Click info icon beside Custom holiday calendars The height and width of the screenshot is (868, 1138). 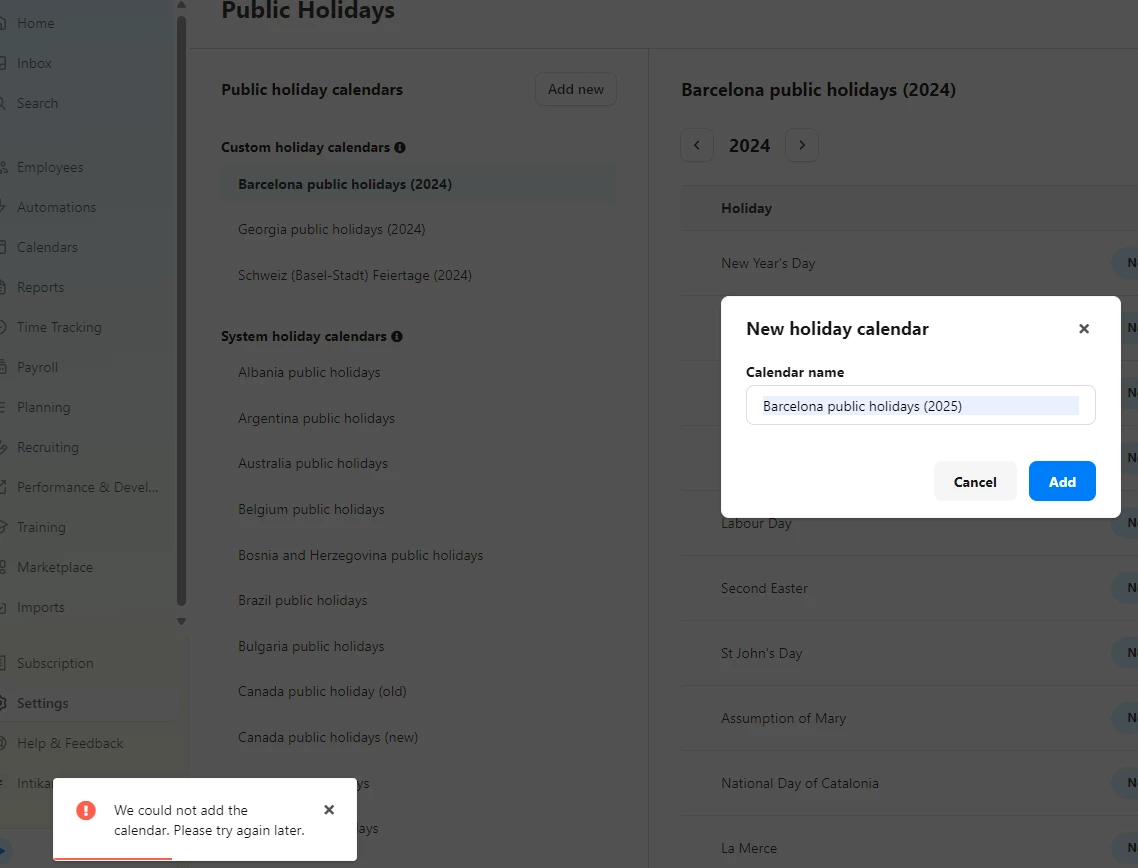click(400, 147)
